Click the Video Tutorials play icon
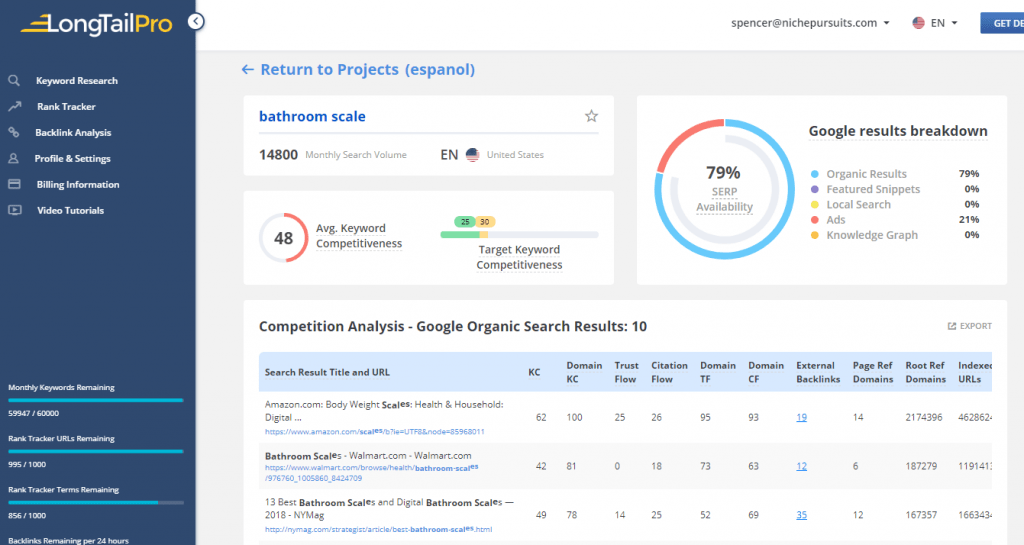 coord(14,210)
